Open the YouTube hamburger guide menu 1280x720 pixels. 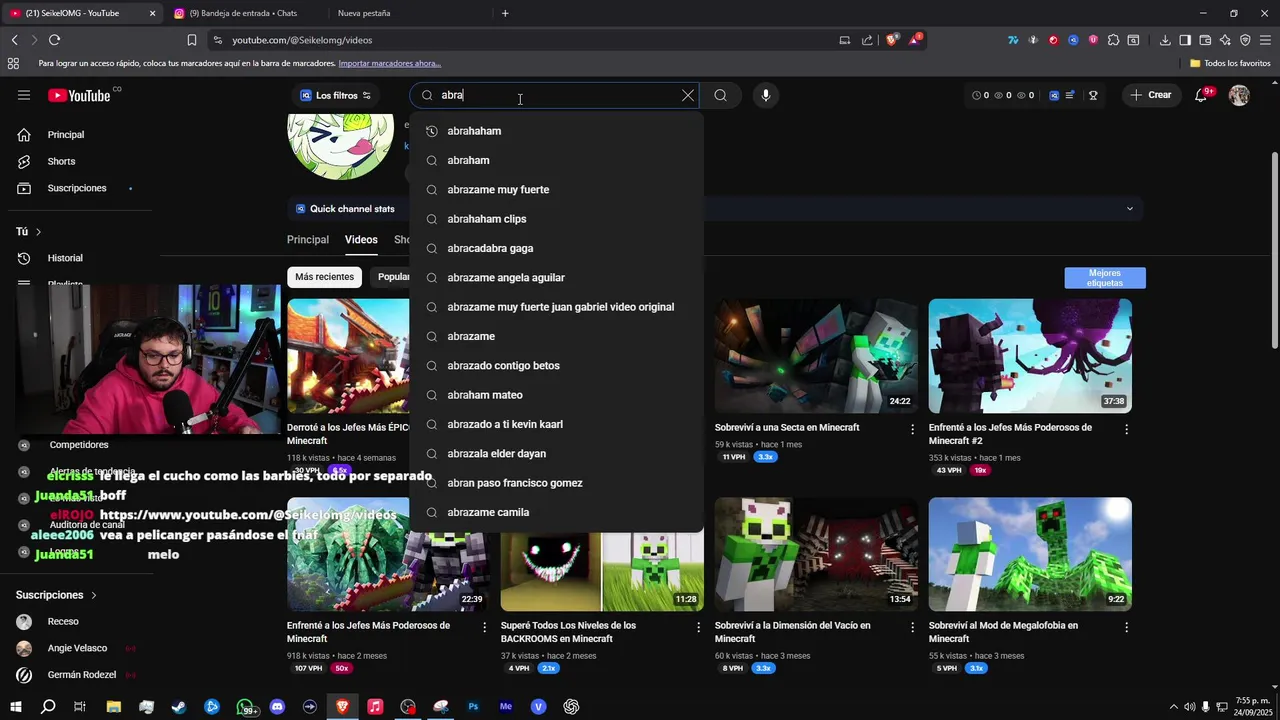[24, 95]
